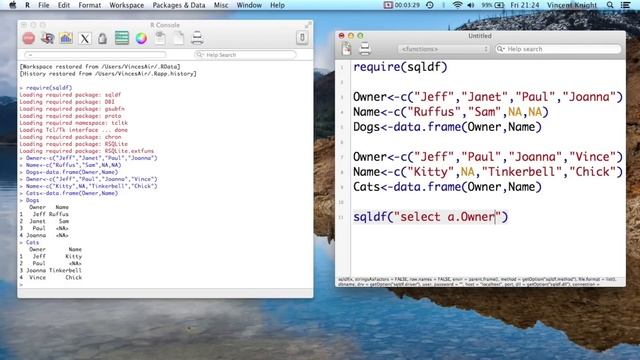Click the "Joanna Tinkerbell" row in console output
This screenshot has width=640, height=360.
pos(51,270)
